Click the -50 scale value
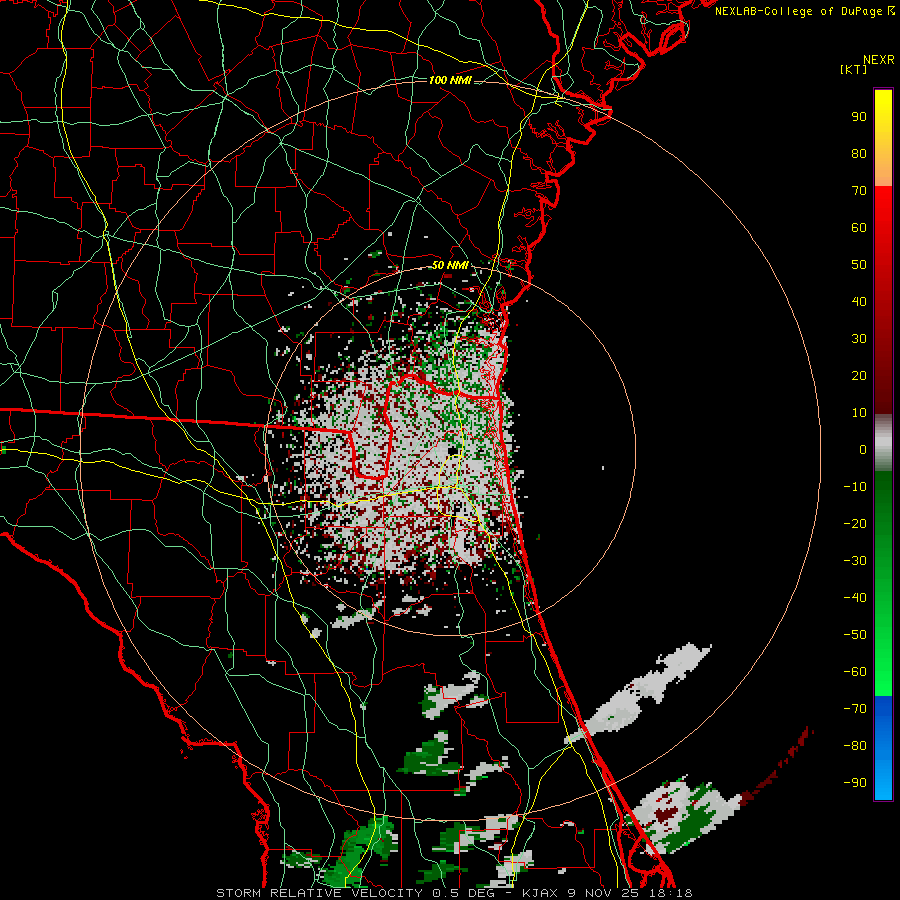 (855, 635)
